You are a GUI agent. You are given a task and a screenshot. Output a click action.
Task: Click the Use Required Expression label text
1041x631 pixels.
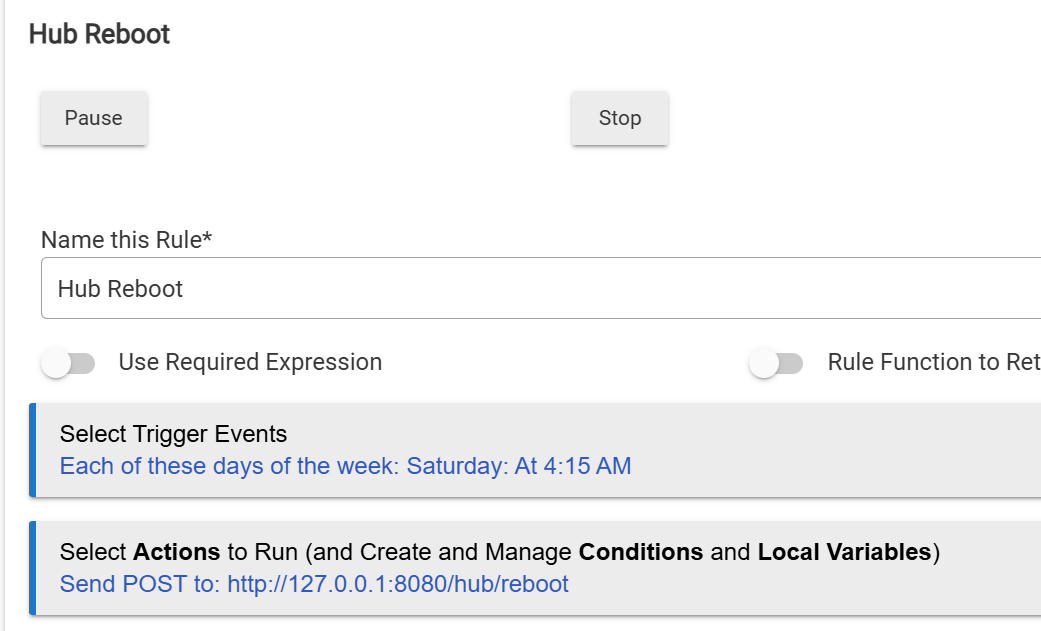point(250,362)
